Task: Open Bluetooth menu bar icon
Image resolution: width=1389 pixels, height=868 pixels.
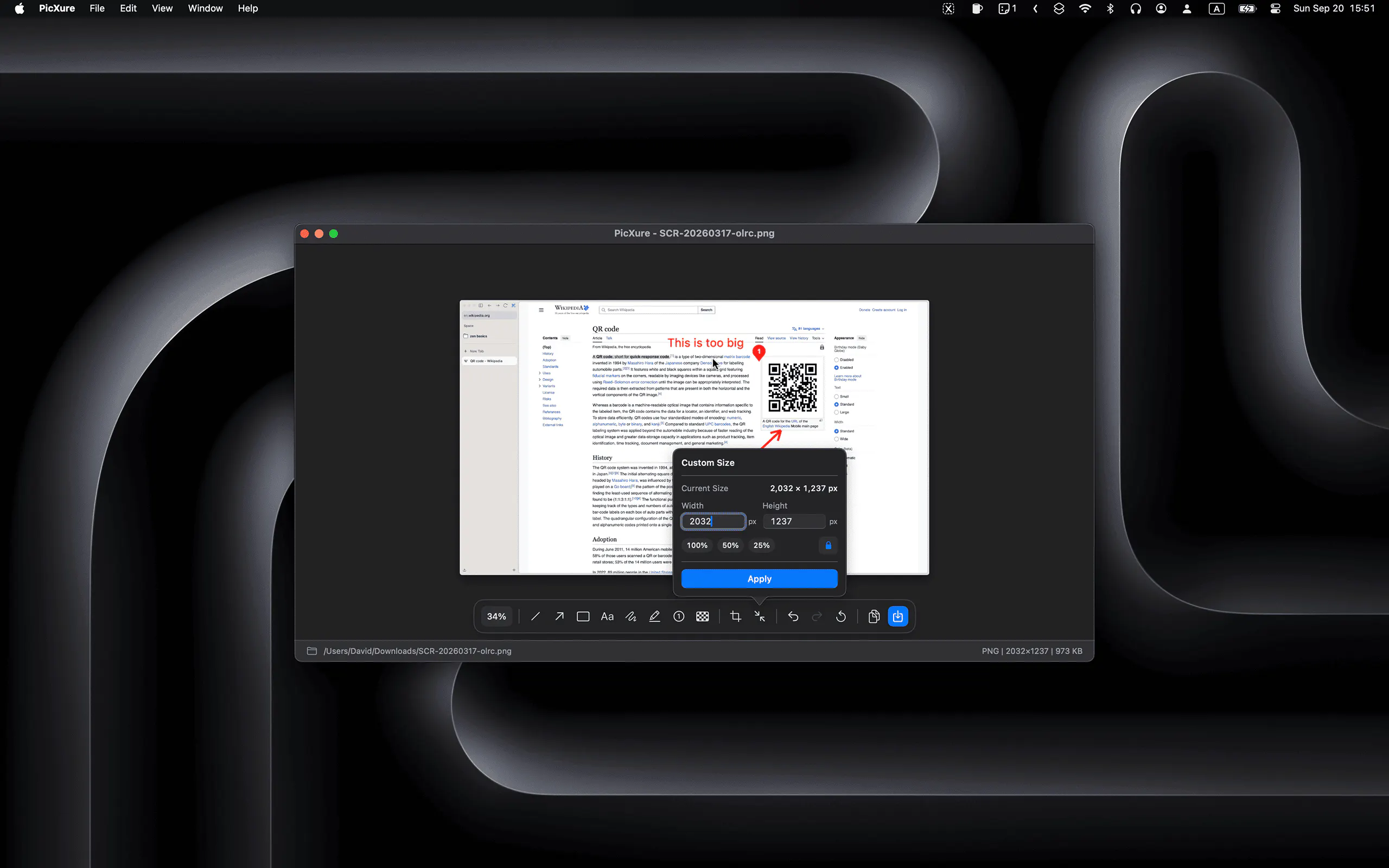Action: tap(1110, 8)
